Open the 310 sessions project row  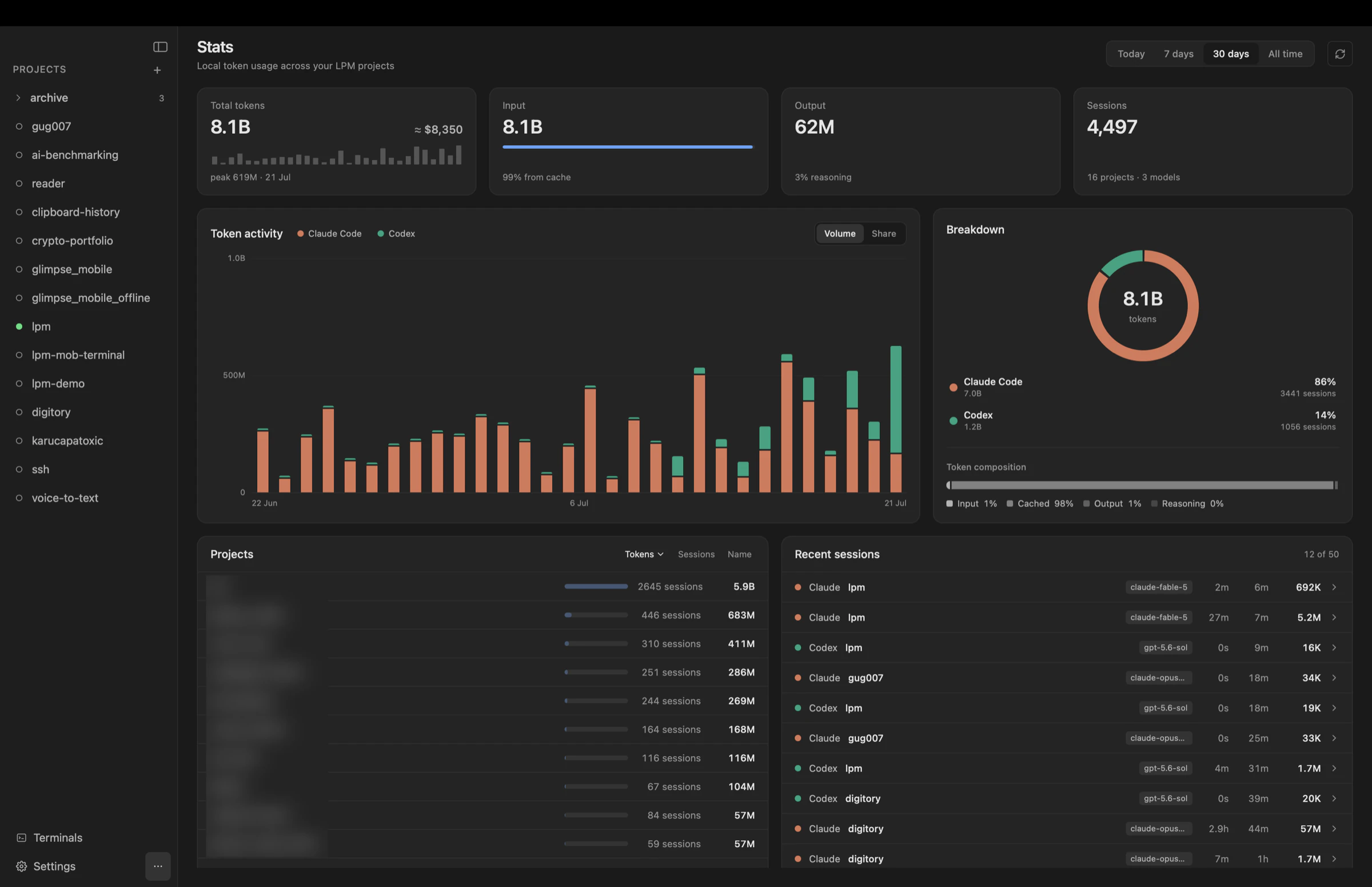[482, 643]
